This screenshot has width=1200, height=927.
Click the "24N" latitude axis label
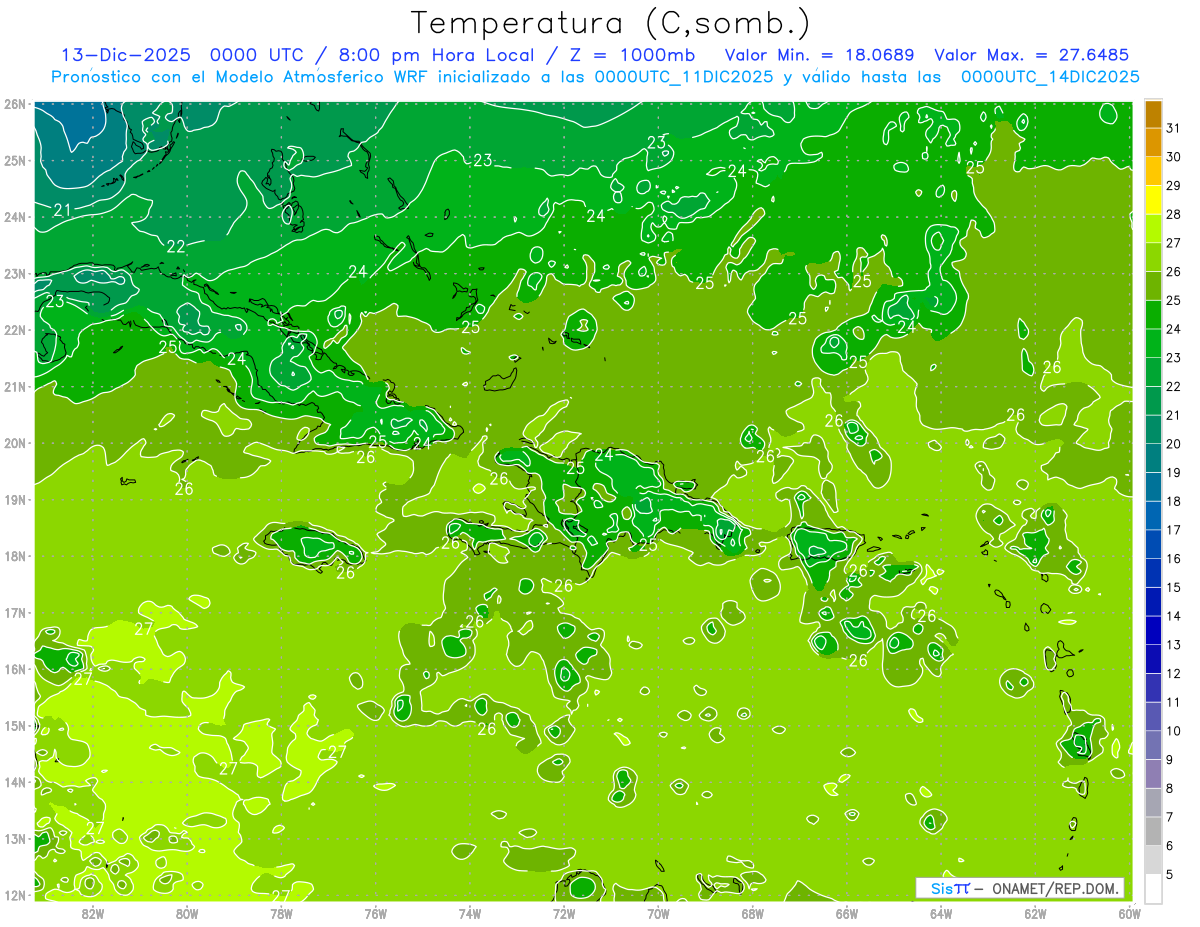click(15, 217)
